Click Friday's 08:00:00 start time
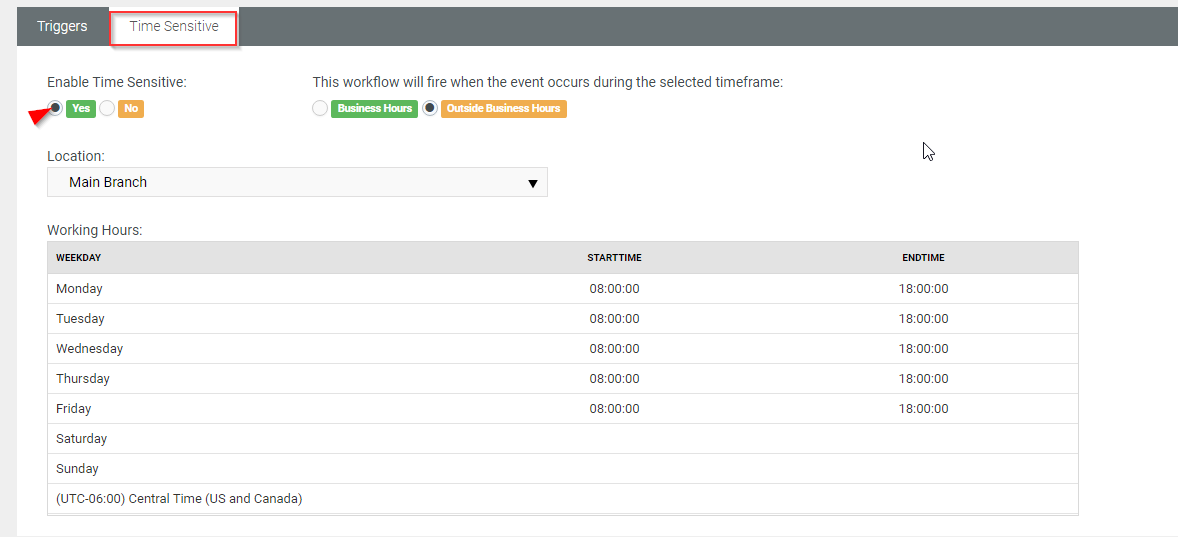The height and width of the screenshot is (537, 1178). pos(615,409)
